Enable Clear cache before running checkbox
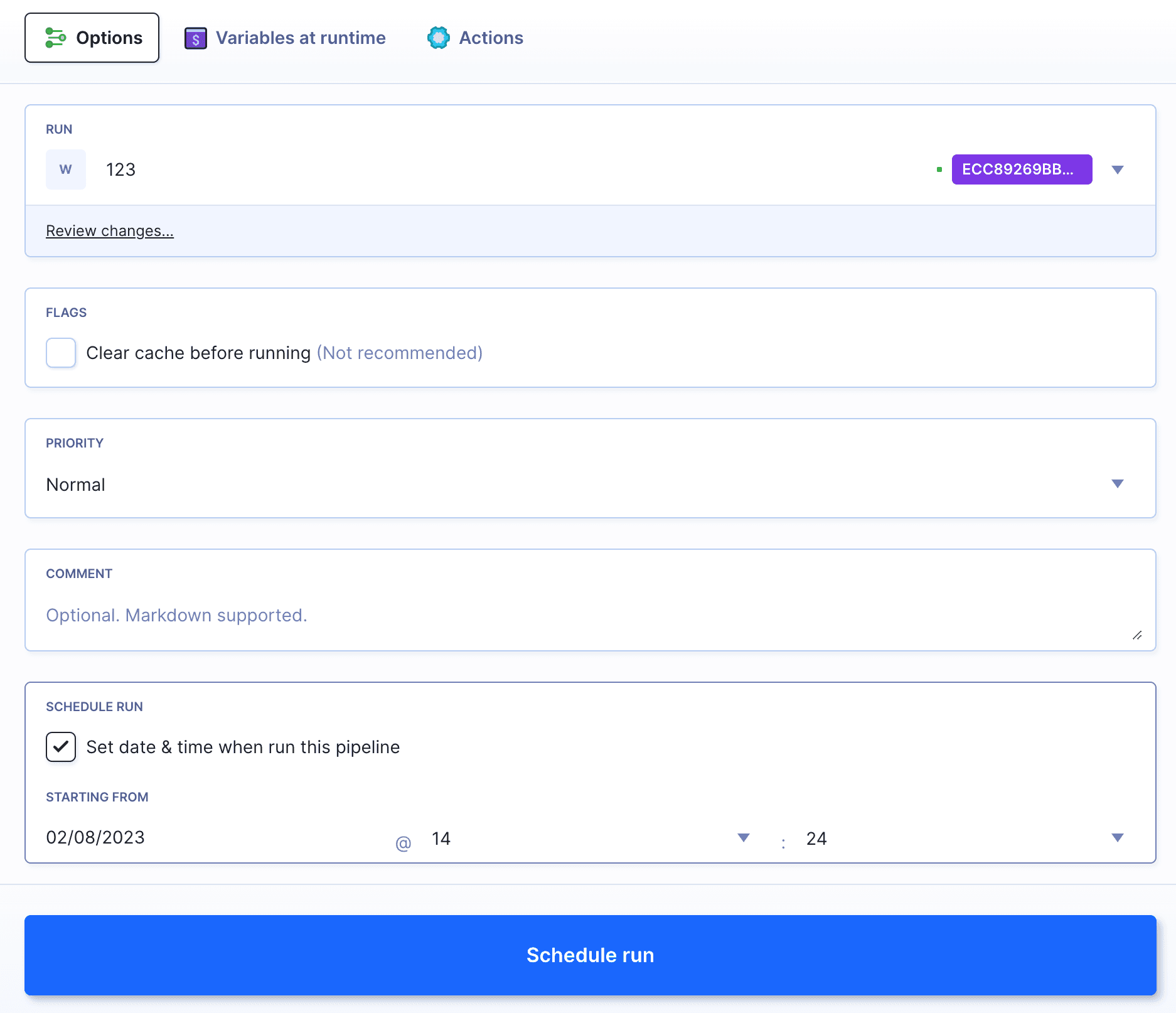Image resolution: width=1176 pixels, height=1013 pixels. (x=61, y=353)
